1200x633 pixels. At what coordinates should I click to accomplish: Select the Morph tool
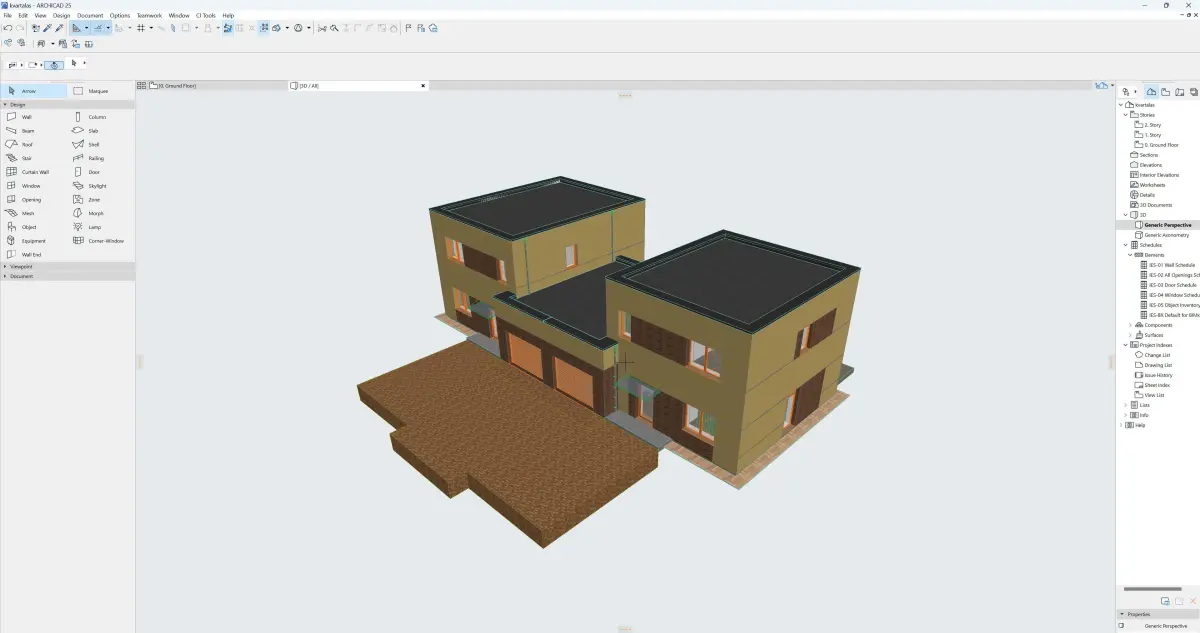click(x=100, y=213)
